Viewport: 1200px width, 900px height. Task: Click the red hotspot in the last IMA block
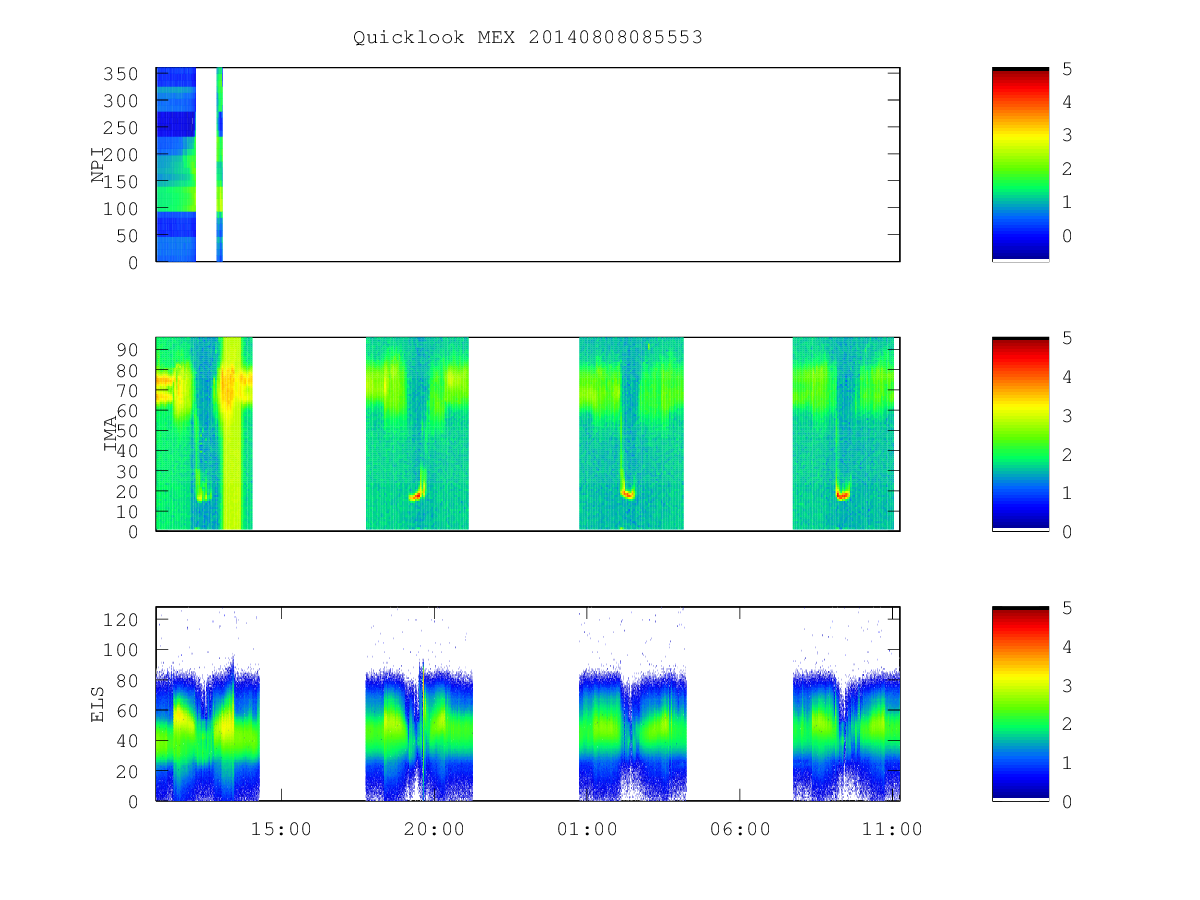pyautogui.click(x=842, y=495)
